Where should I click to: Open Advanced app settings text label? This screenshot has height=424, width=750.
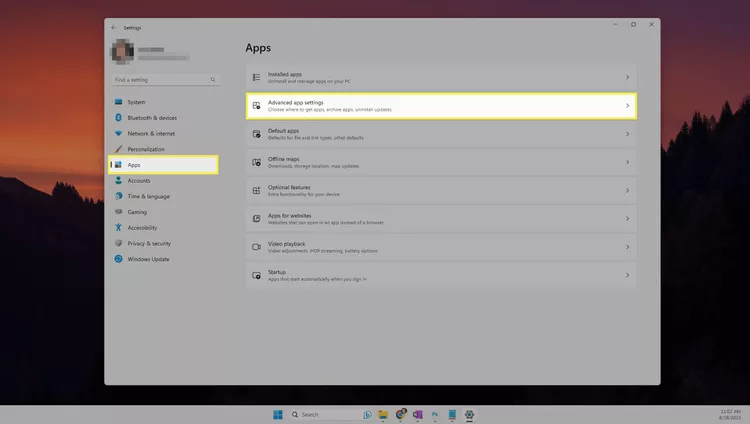[x=296, y=102]
